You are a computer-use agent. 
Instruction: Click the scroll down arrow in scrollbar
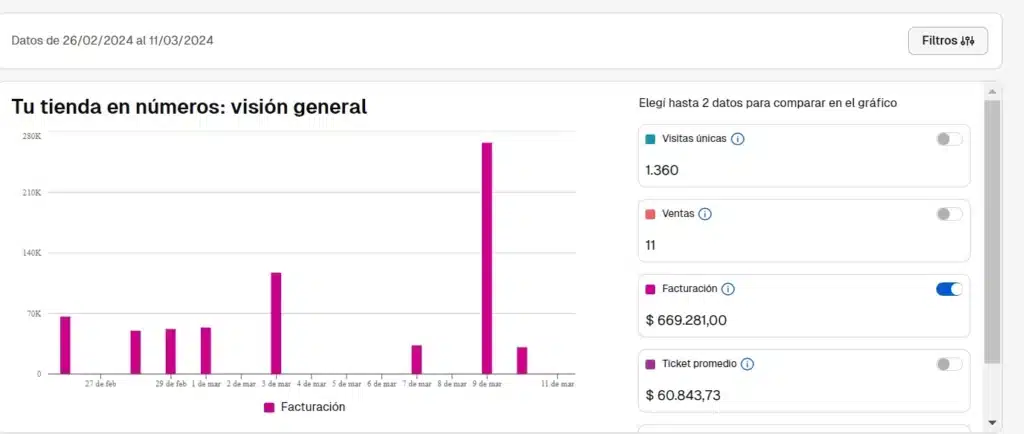991,422
